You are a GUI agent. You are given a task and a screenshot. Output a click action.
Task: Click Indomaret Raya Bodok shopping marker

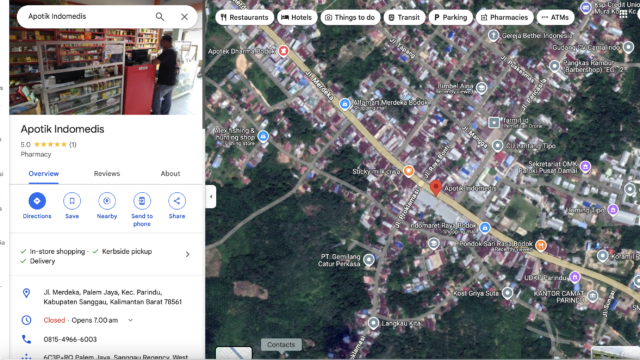point(485,228)
